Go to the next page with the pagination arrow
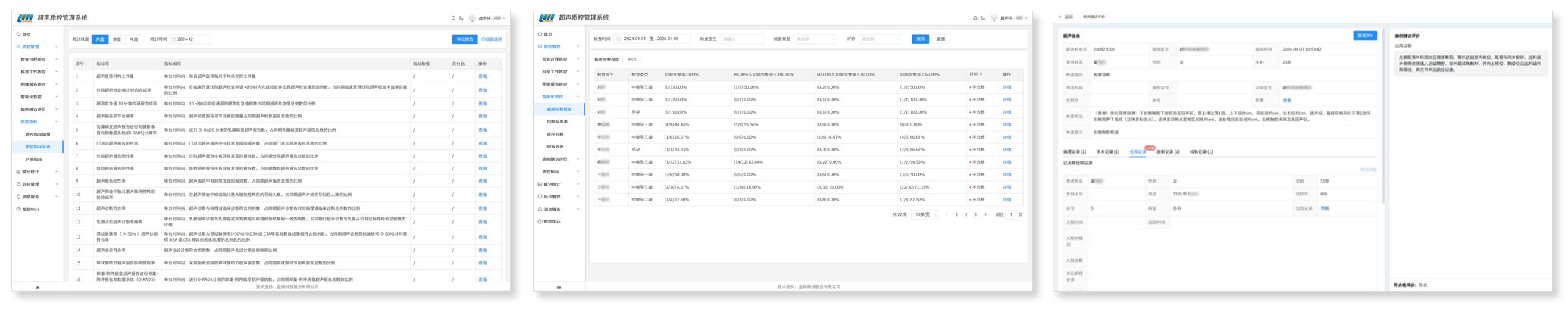Viewport: 1568px width, 309px height. (985, 214)
